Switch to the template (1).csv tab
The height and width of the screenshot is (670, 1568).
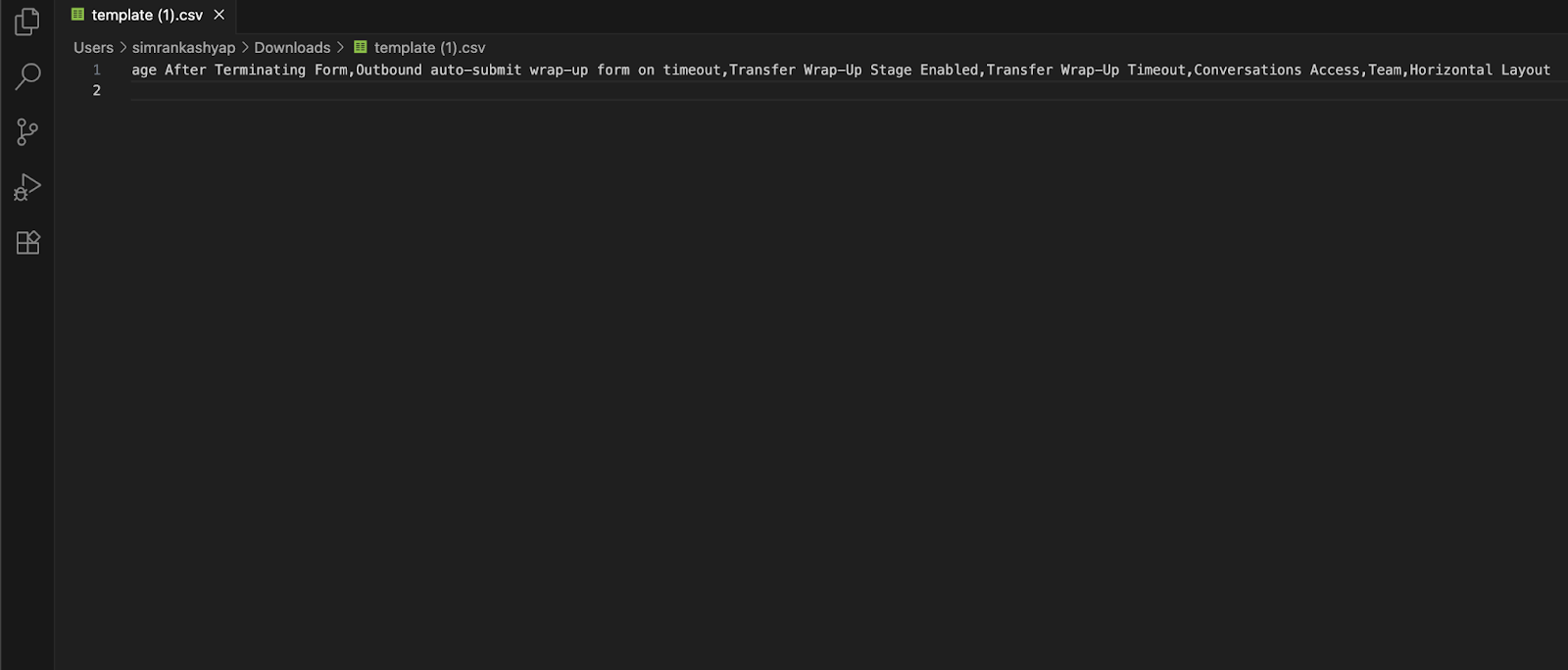[x=145, y=15]
